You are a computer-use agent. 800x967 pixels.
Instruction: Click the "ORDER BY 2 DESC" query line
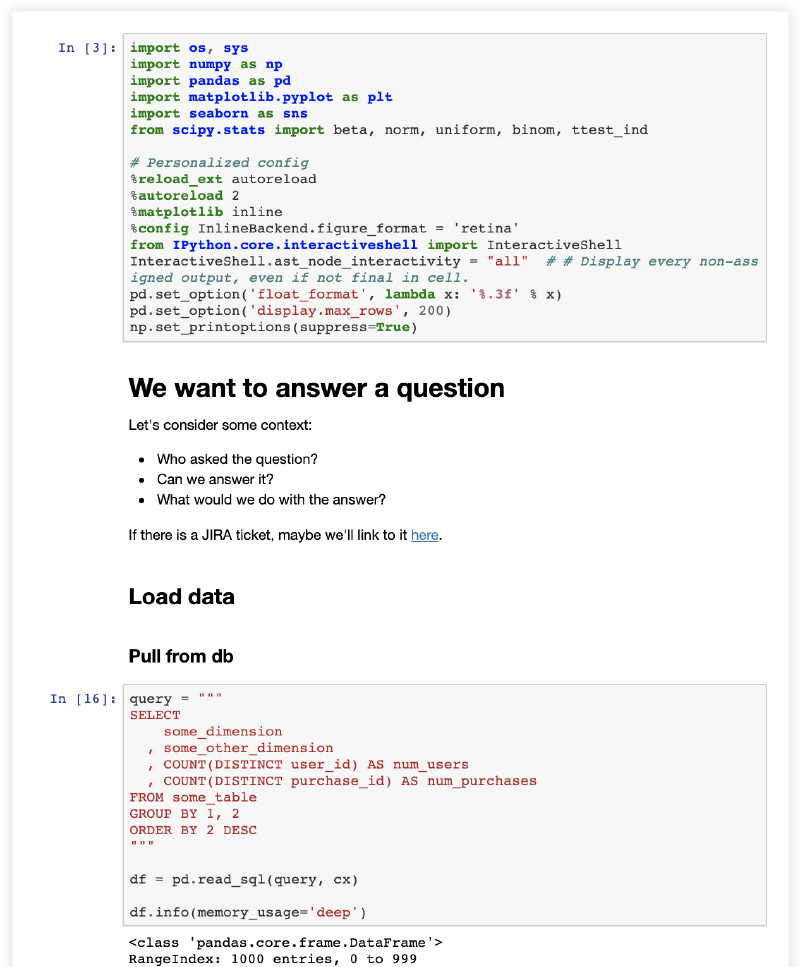193,830
